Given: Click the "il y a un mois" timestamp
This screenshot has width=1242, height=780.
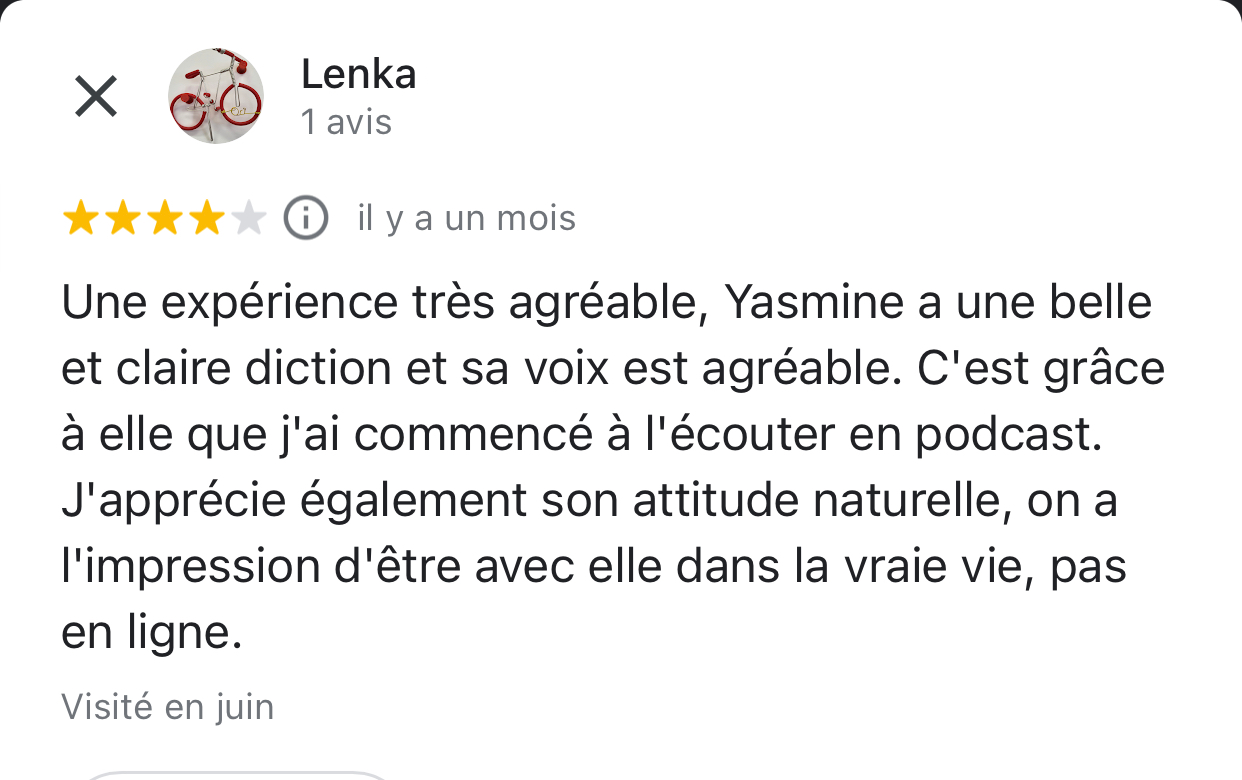Looking at the screenshot, I should click(x=466, y=218).
